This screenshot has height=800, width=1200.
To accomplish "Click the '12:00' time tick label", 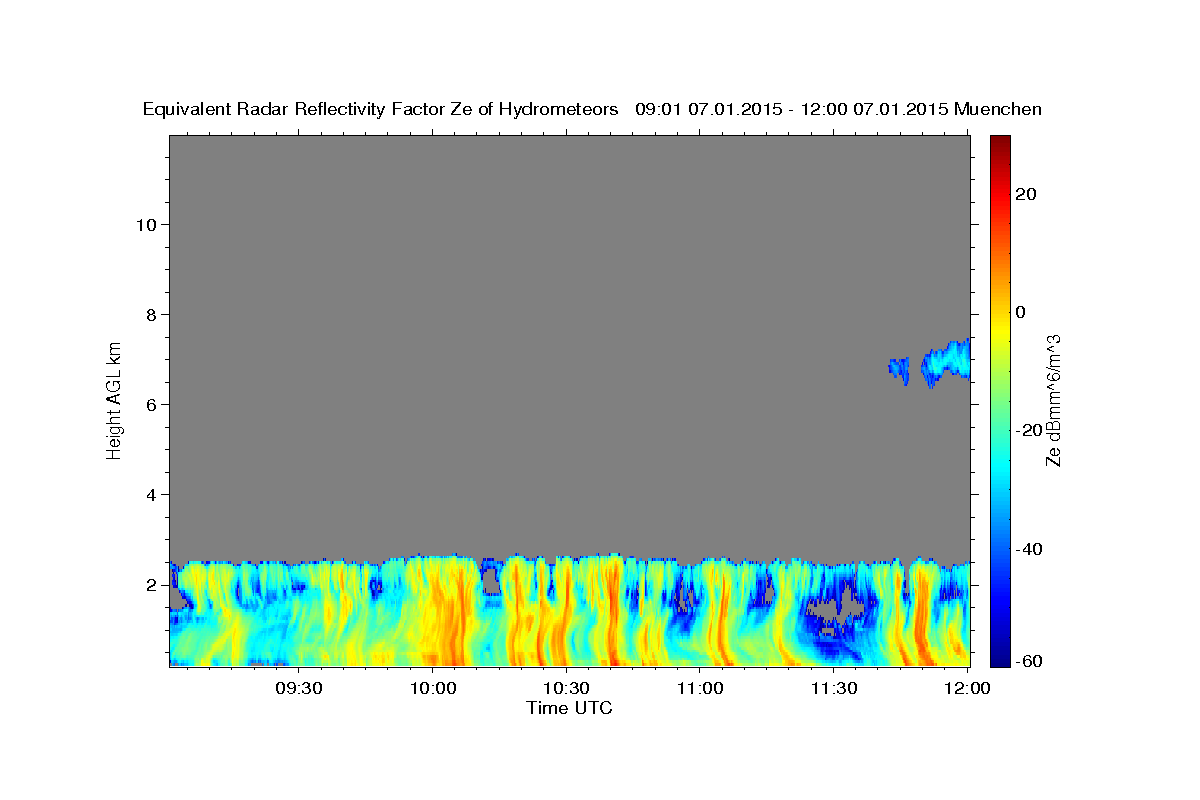I will tap(967, 688).
